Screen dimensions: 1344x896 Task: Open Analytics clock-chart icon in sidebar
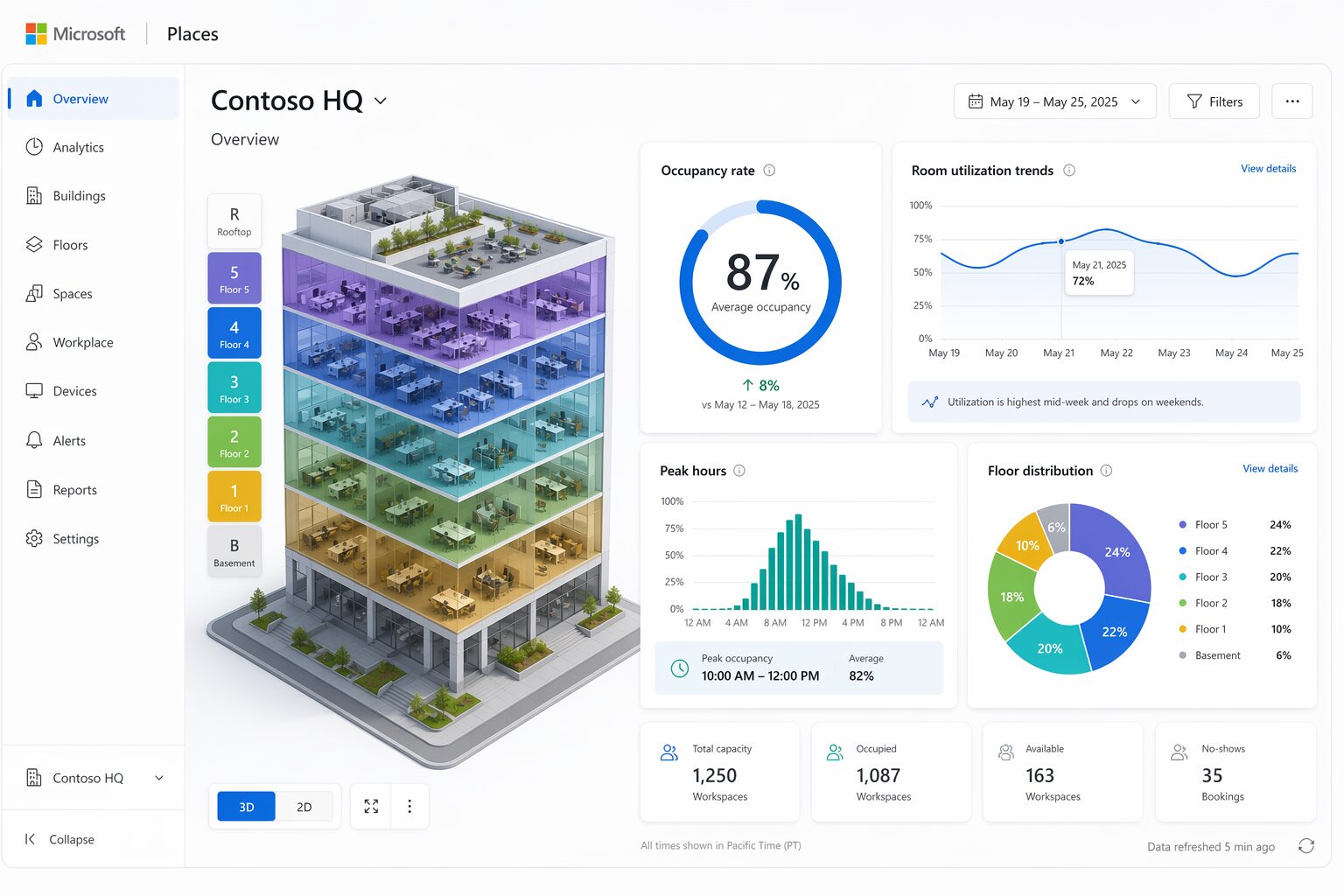click(34, 147)
